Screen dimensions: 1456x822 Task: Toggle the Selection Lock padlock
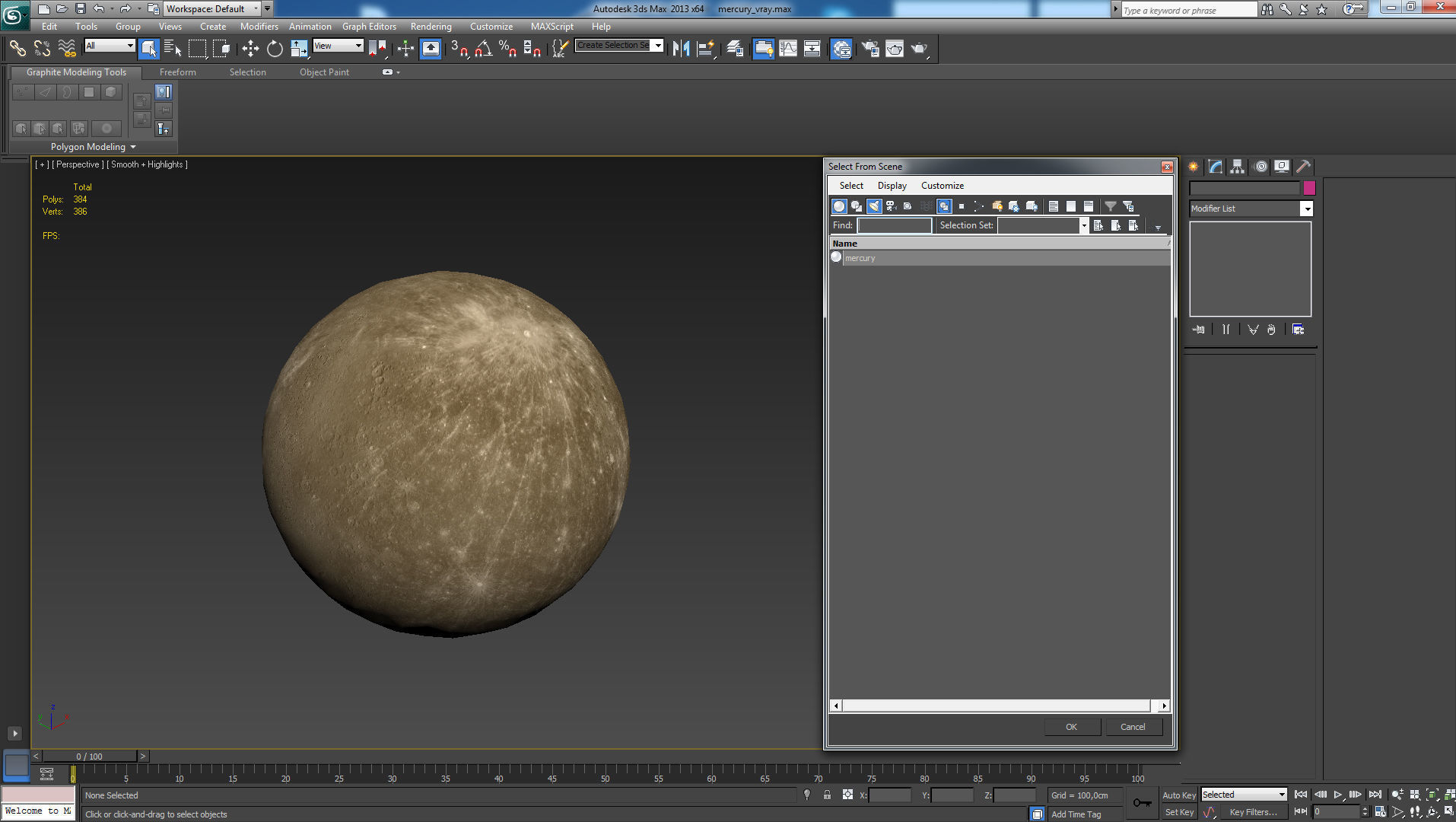[827, 795]
